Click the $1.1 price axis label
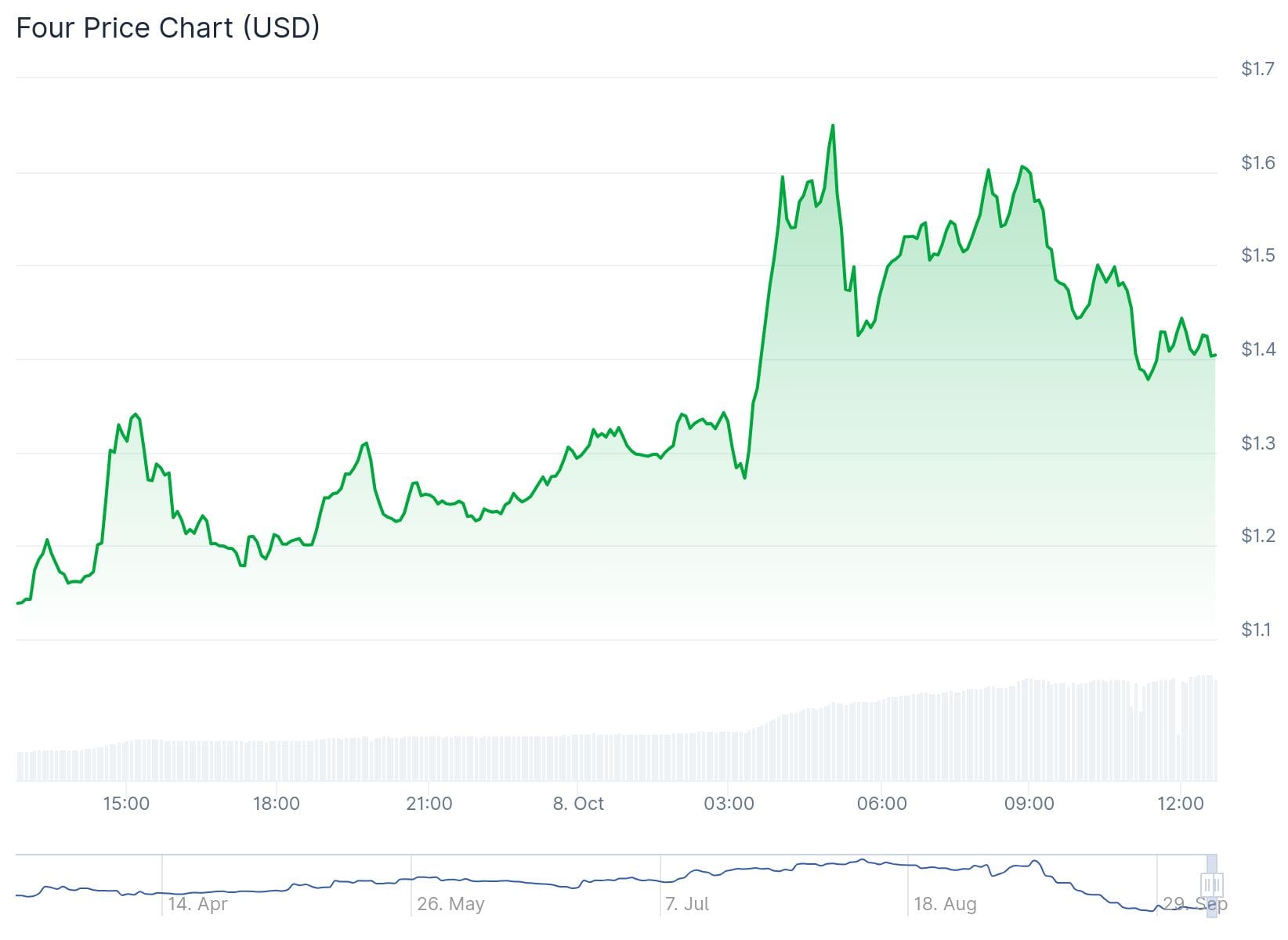 click(1257, 630)
